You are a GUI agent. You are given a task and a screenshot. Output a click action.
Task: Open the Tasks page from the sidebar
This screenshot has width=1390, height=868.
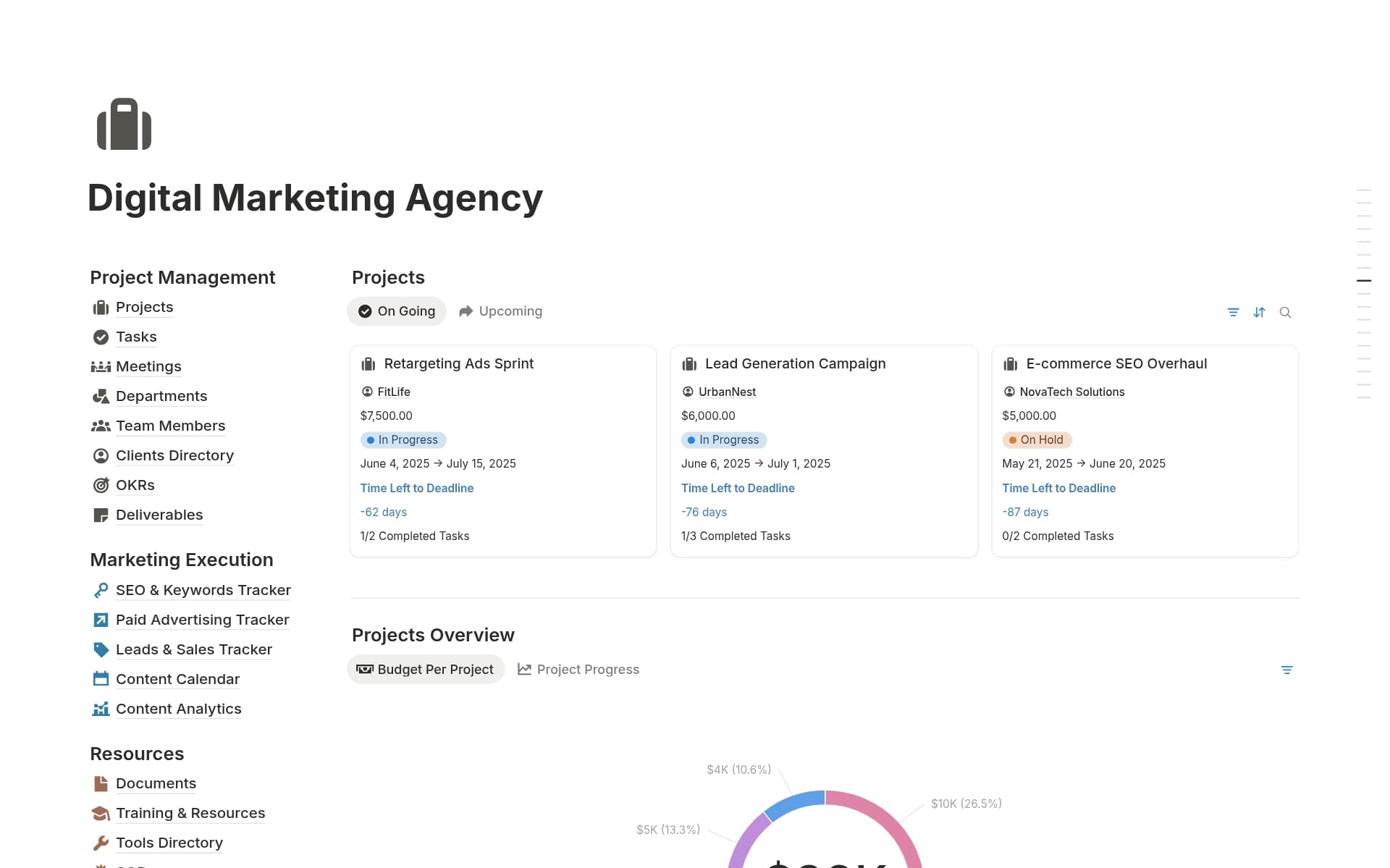135,337
